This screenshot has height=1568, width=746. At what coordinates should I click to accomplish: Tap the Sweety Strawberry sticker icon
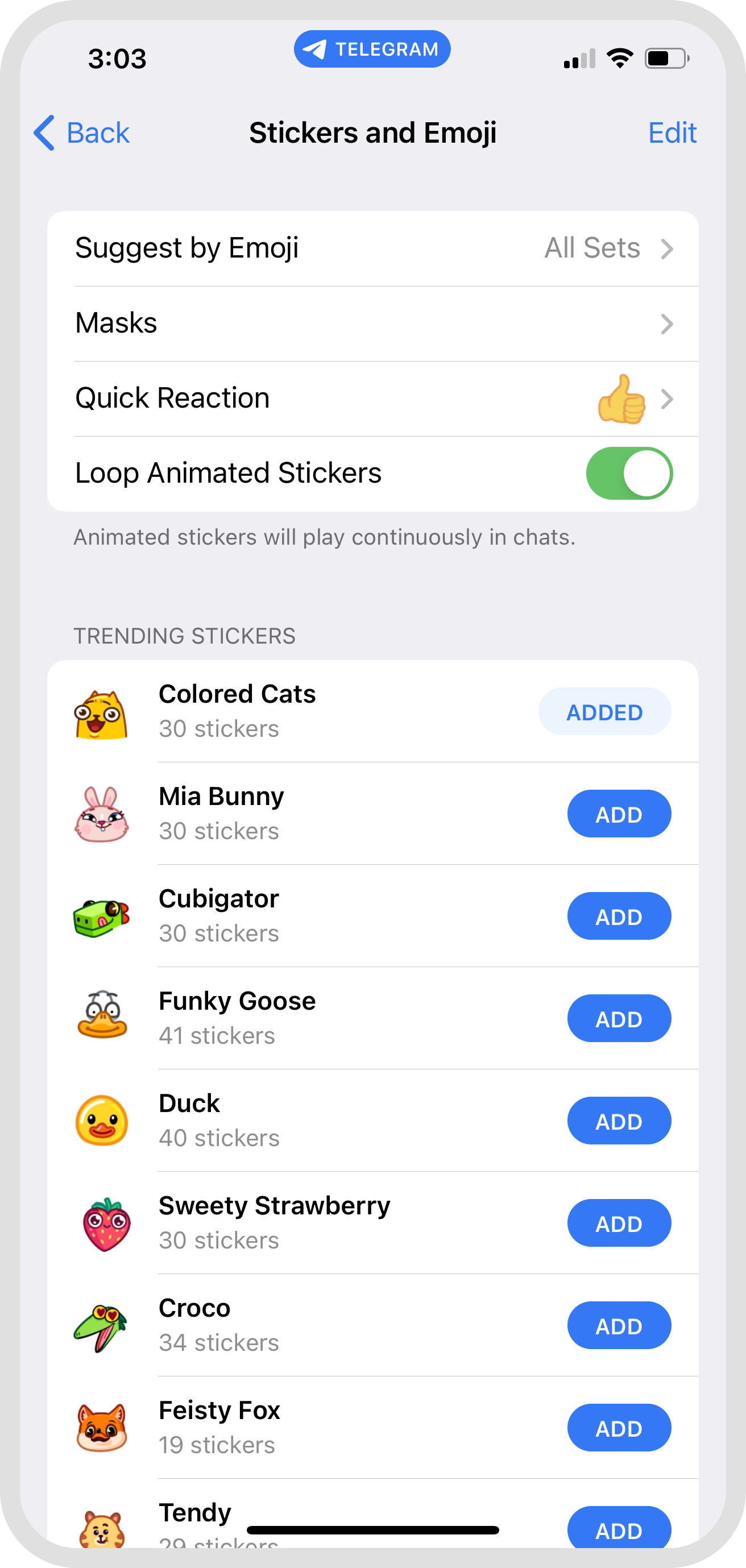pyautogui.click(x=106, y=1223)
